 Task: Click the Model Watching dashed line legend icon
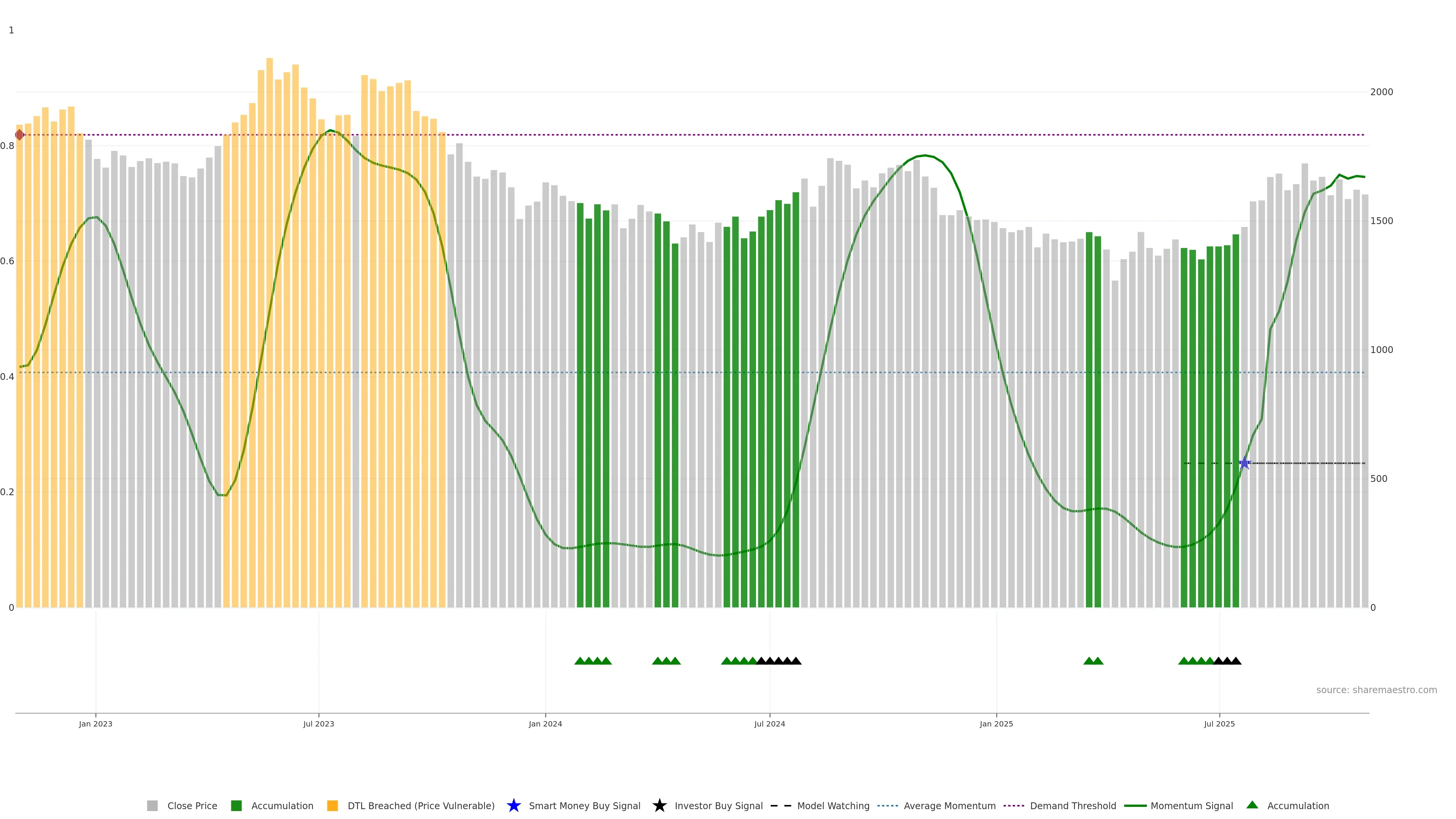click(781, 806)
